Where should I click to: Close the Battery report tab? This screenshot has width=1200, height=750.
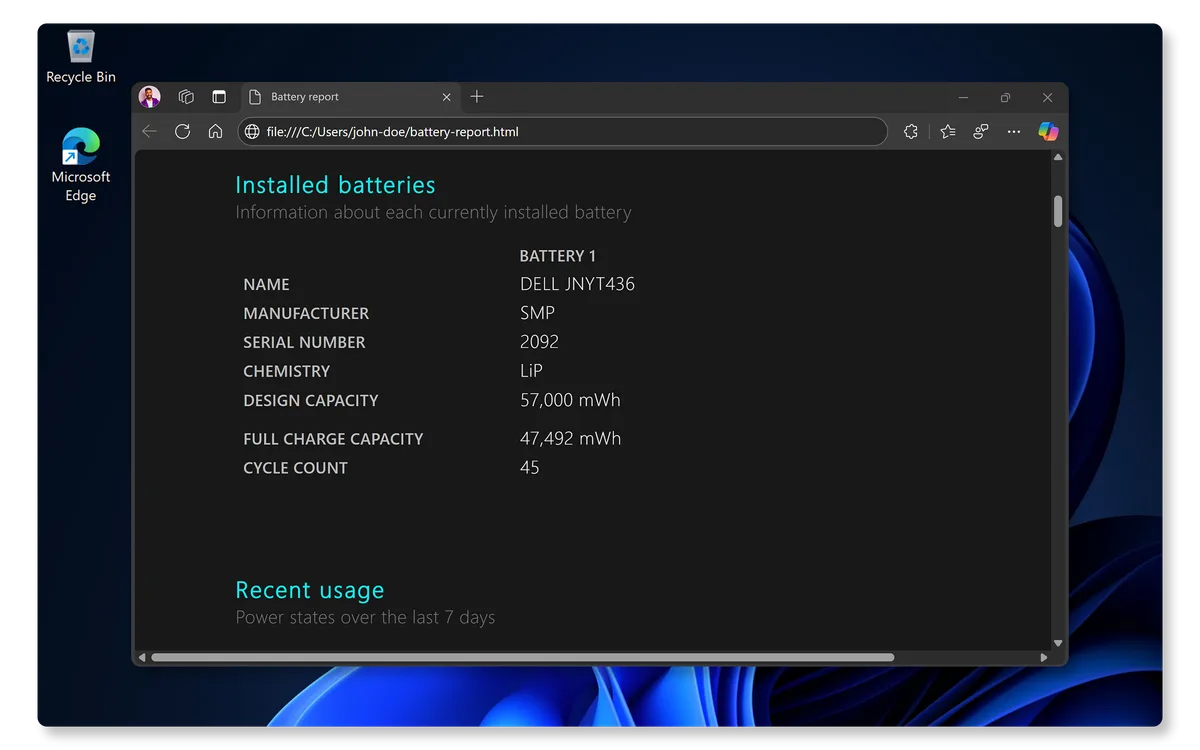point(447,97)
